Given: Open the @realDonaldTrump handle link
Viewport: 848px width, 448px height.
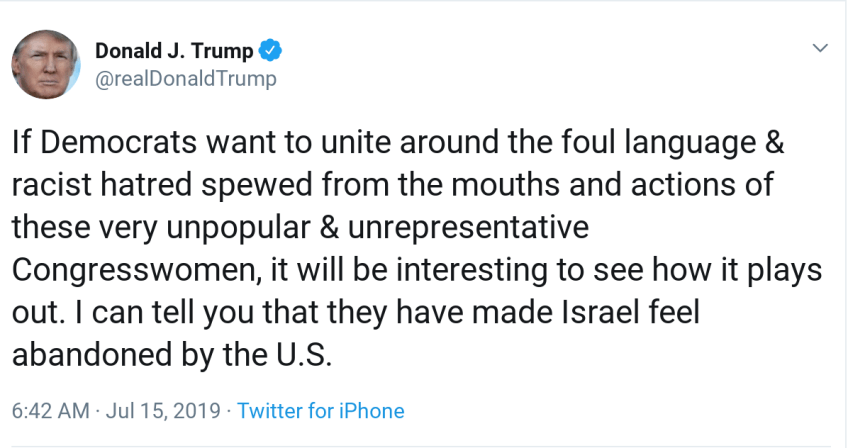Looking at the screenshot, I should 185,78.
